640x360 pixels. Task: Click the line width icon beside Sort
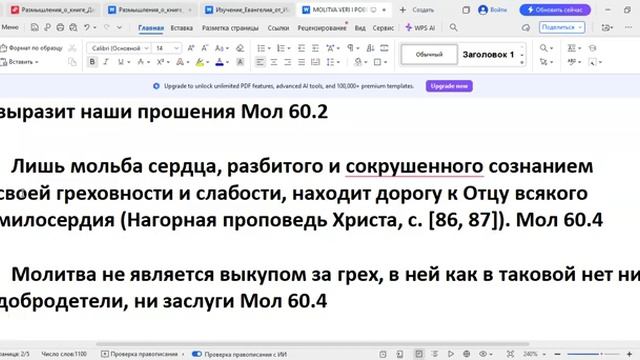pos(384,48)
